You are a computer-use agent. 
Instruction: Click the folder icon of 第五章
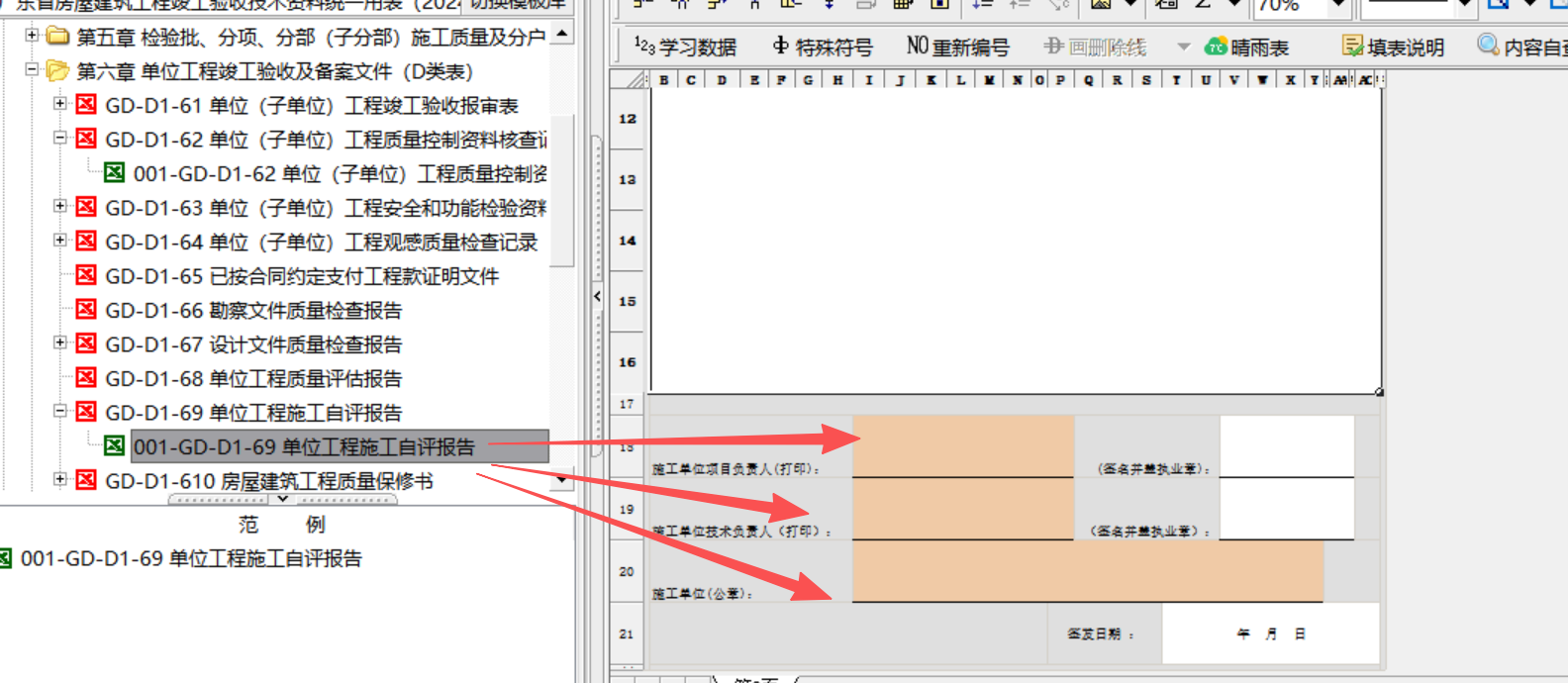pos(58,37)
